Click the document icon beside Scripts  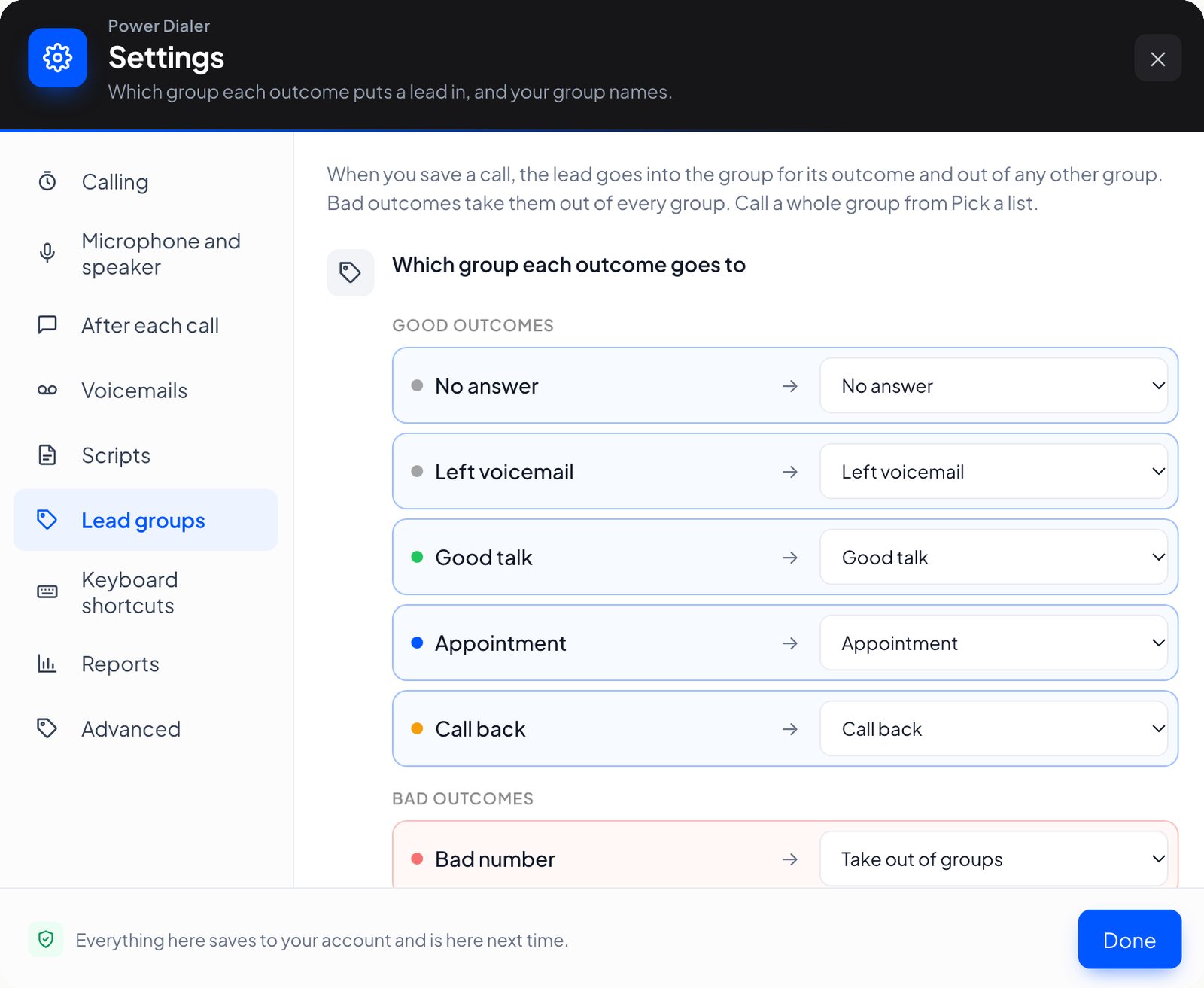coord(47,454)
